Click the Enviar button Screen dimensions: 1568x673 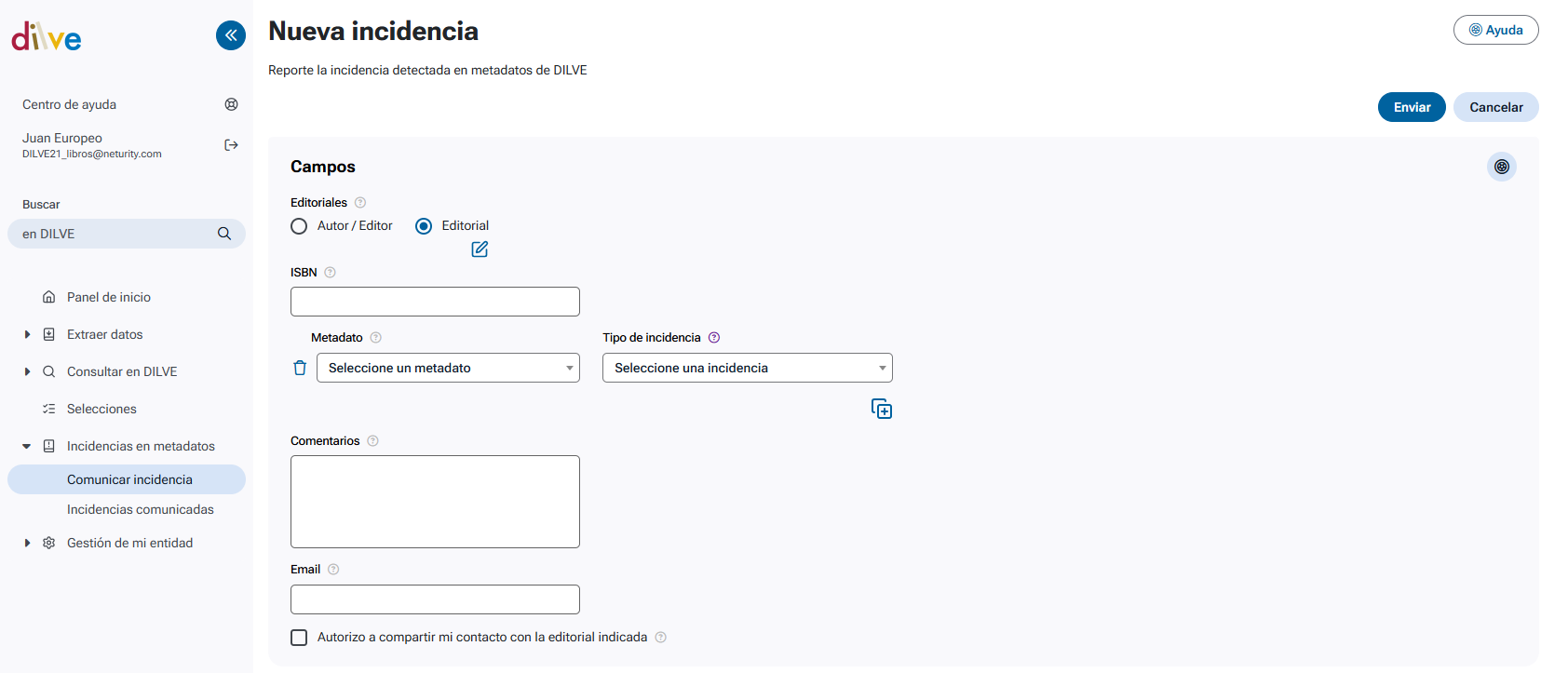[x=1411, y=107]
